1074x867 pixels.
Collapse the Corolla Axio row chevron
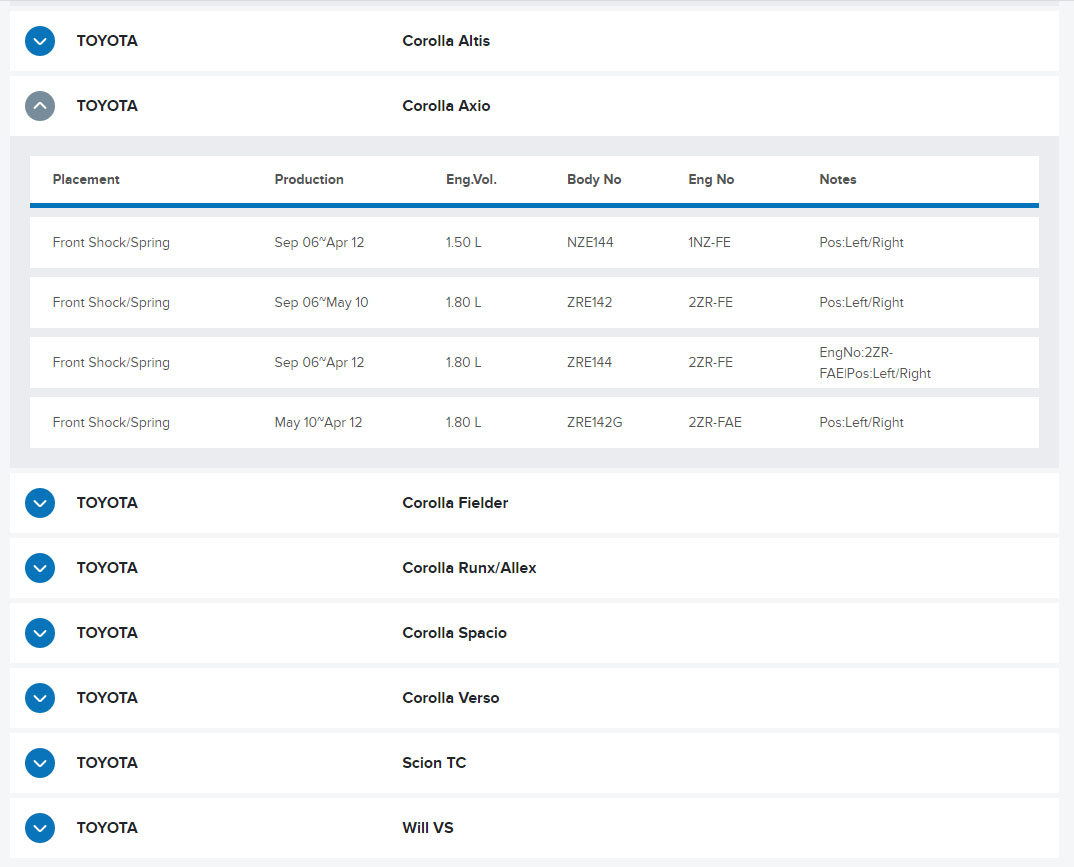(x=40, y=106)
